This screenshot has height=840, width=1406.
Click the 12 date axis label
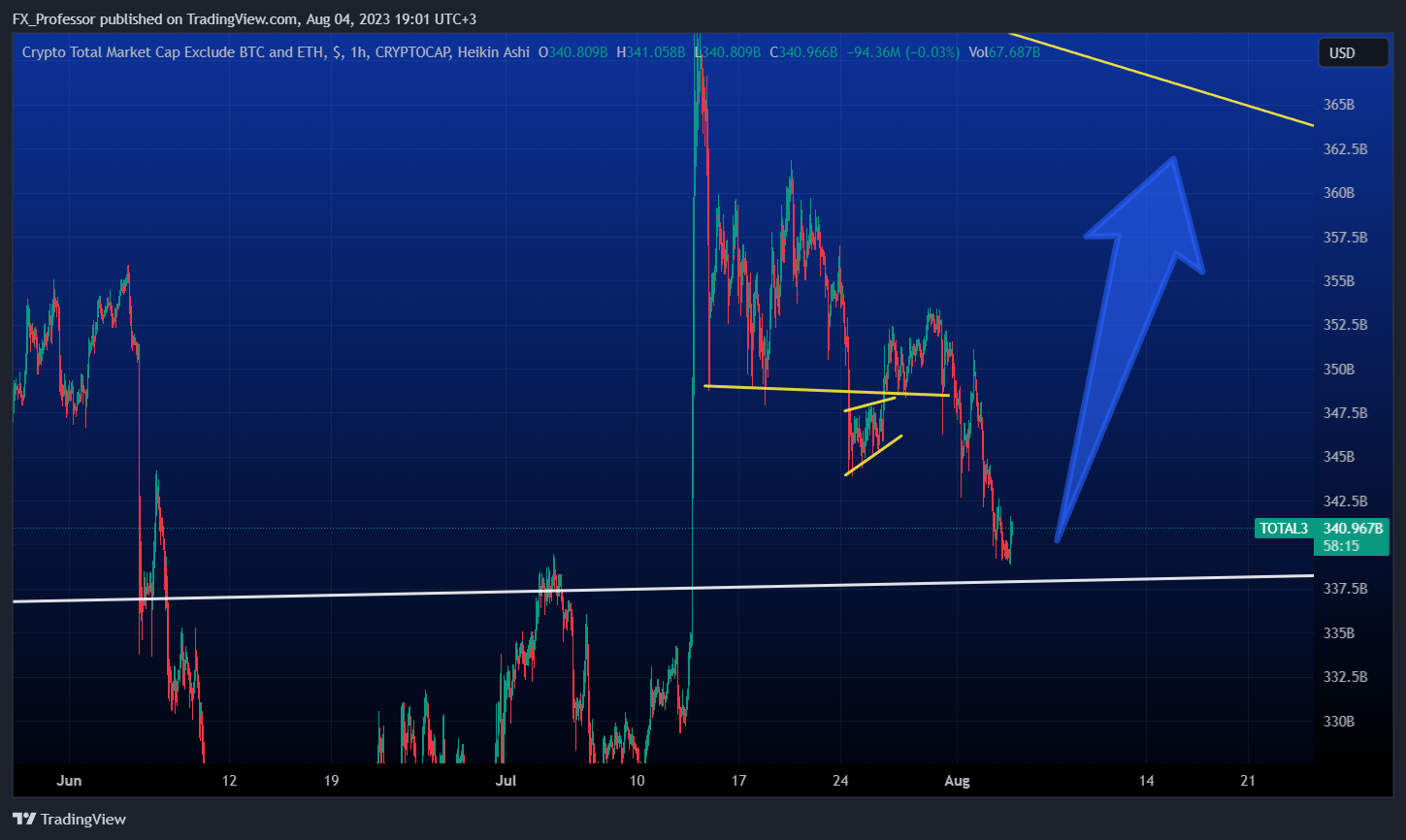click(x=229, y=781)
